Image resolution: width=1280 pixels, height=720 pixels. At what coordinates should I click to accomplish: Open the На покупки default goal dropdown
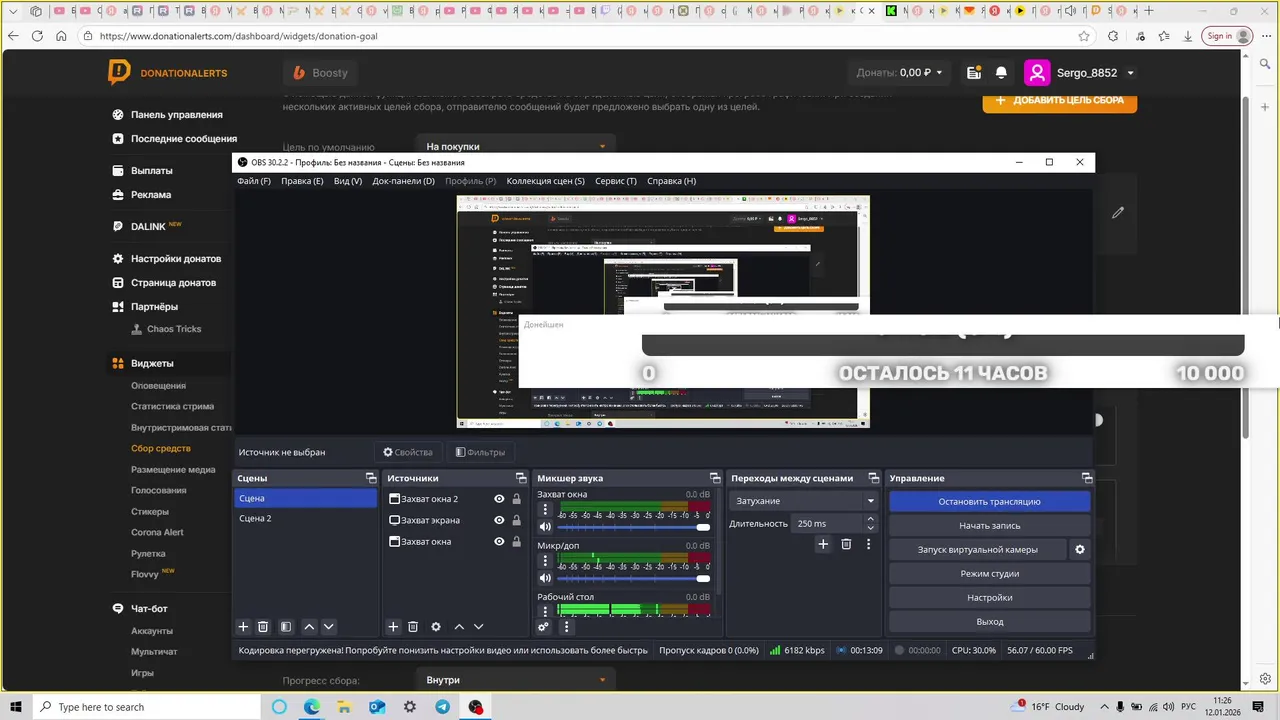515,146
